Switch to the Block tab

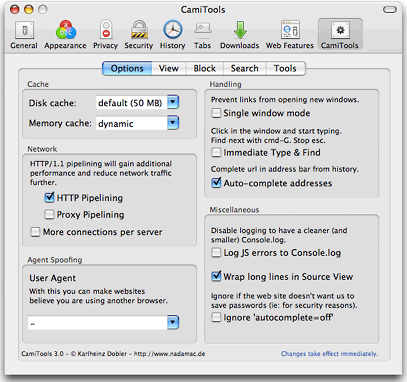(x=205, y=68)
